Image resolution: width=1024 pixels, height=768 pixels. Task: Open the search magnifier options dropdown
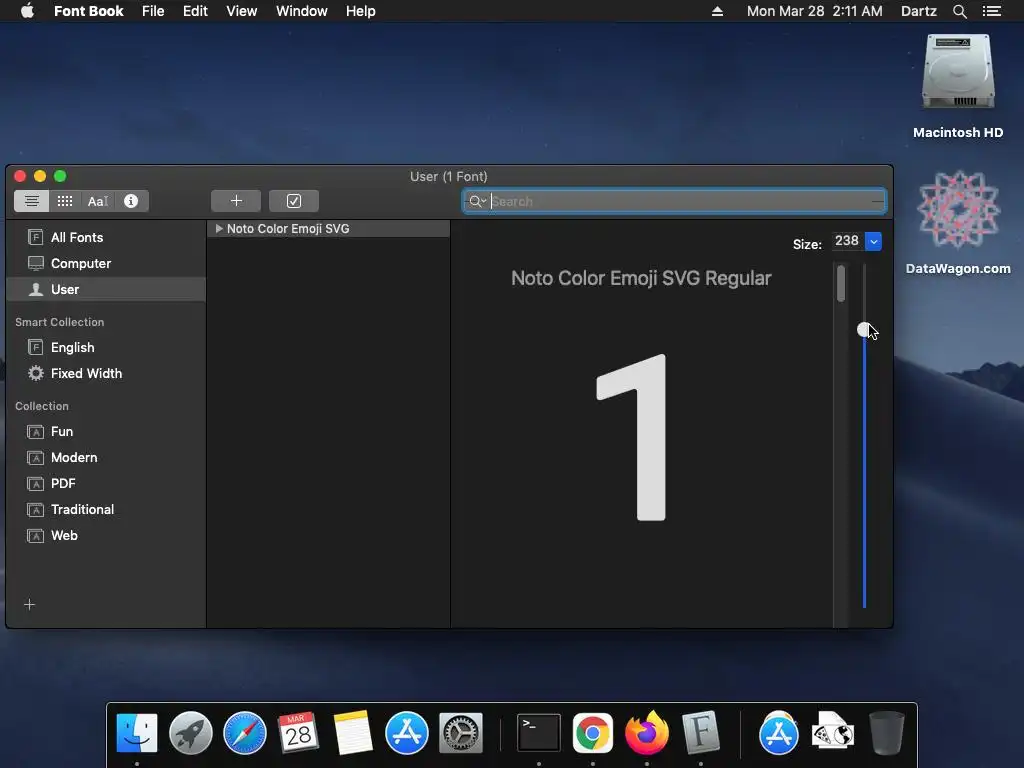[477, 201]
